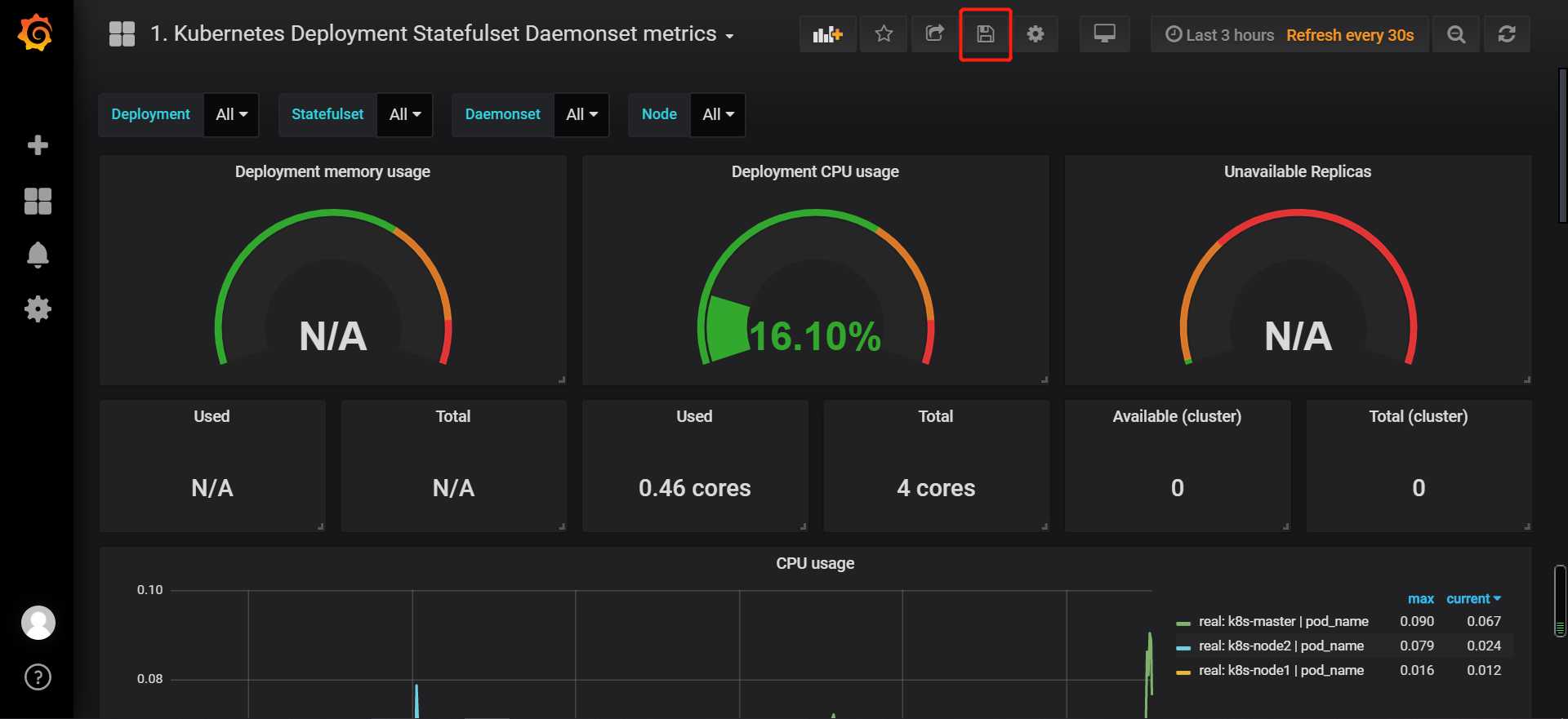Click the Unavailable Replicas N/A gauge
1568x719 pixels.
(1298, 336)
